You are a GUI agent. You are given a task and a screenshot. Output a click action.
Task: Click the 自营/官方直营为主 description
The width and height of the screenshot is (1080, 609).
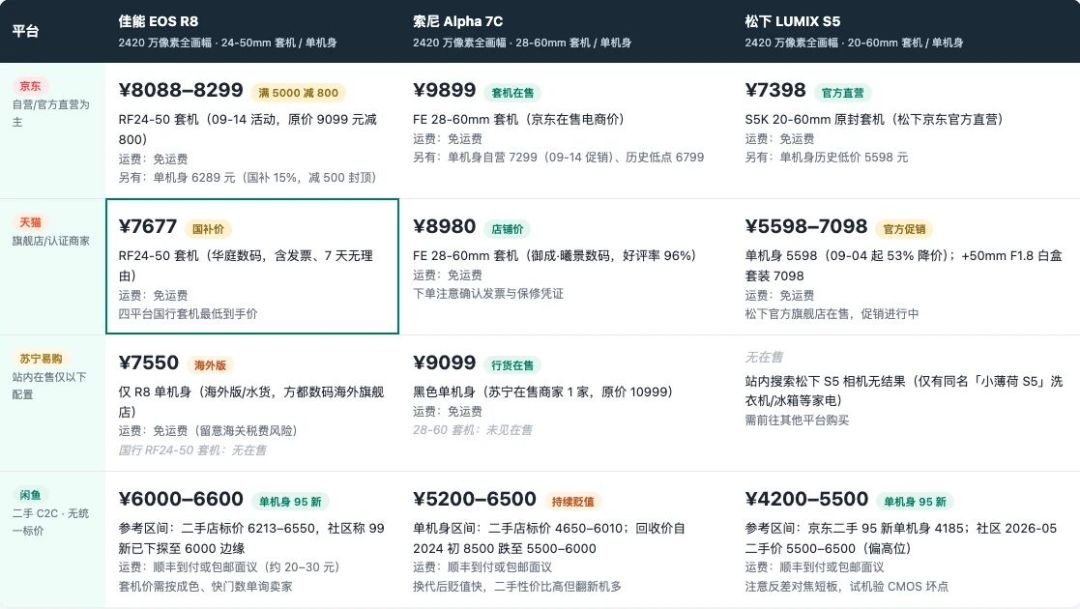click(51, 113)
